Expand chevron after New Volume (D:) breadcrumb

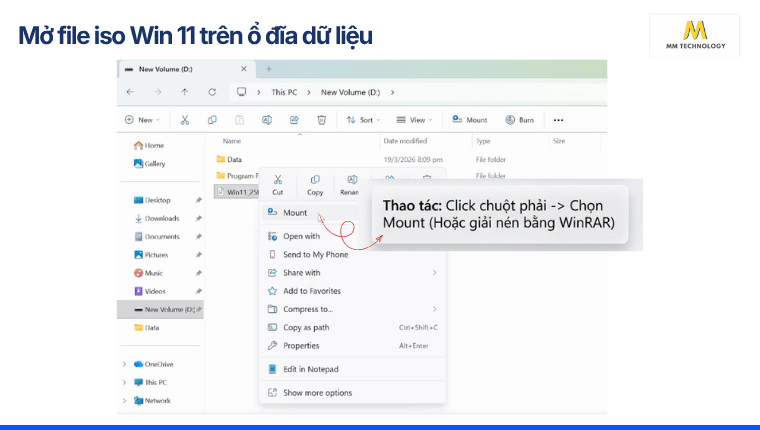(392, 92)
